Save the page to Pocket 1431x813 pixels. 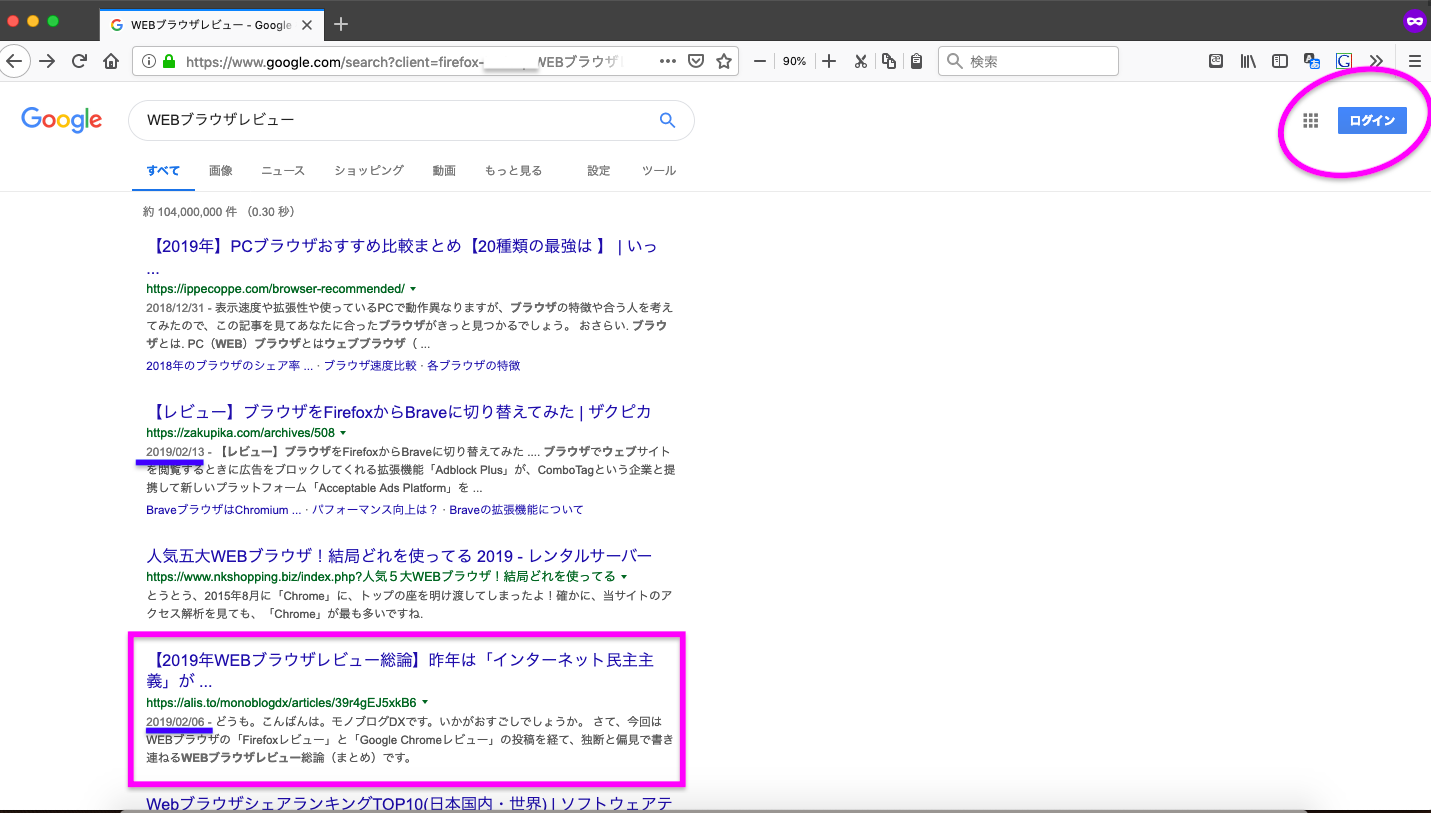point(696,61)
